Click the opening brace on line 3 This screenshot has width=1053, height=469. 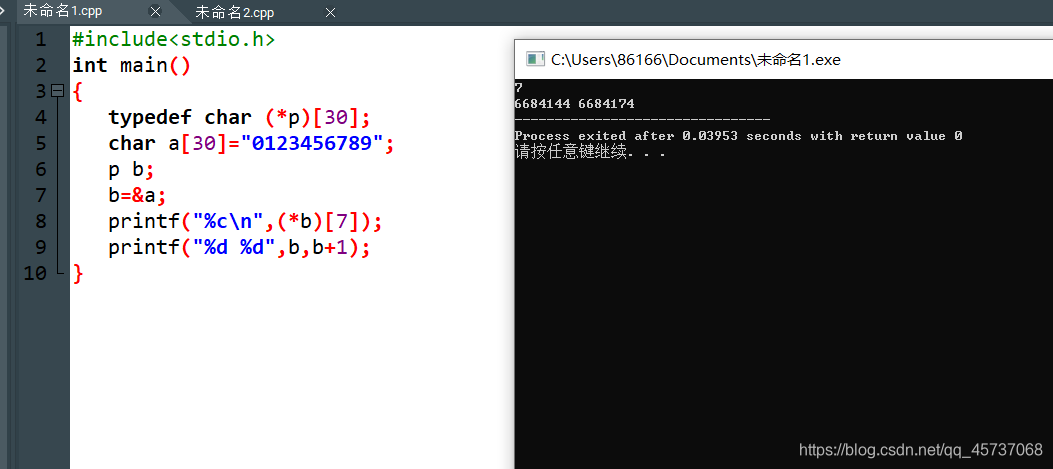78,91
